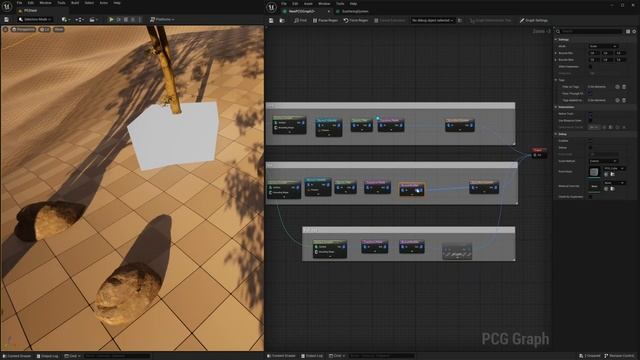
Task: Add element to Tags Applied on Output array
Action: tap(617, 100)
